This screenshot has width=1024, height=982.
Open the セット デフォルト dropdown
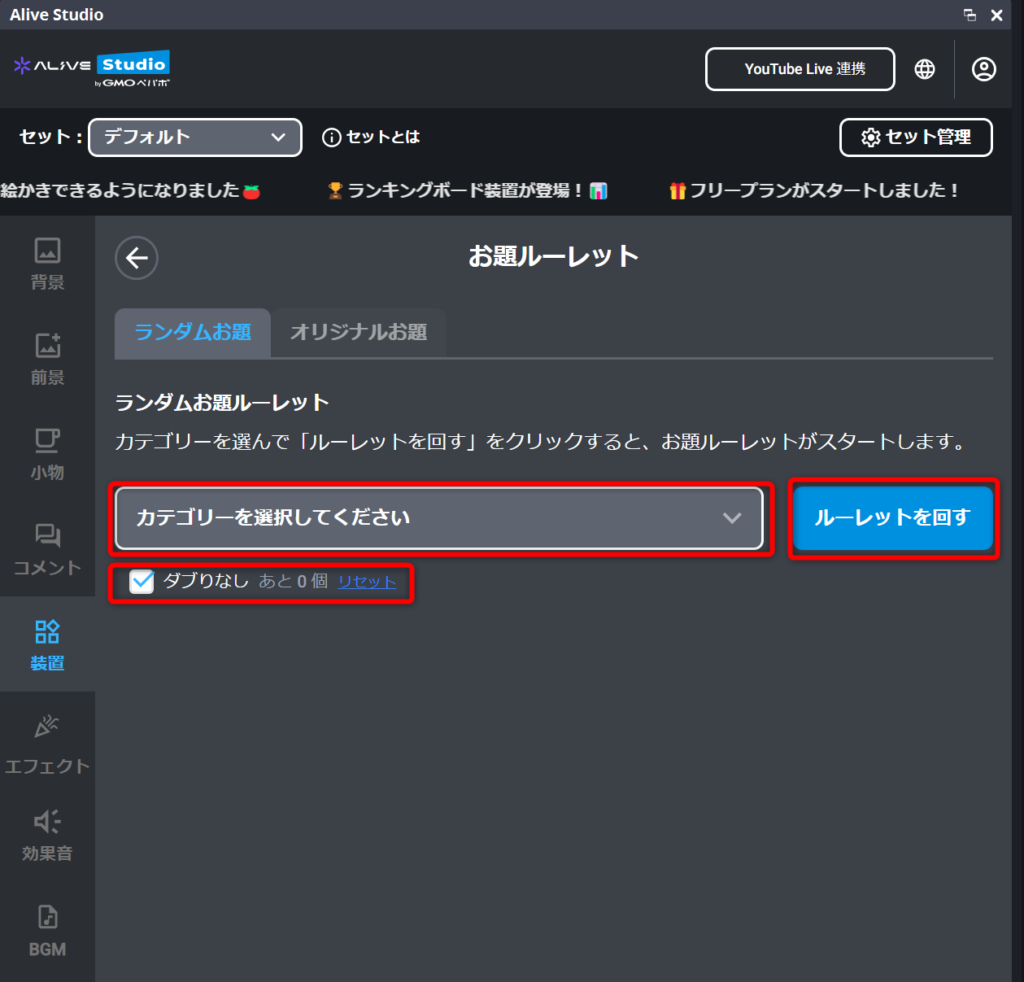click(195, 137)
